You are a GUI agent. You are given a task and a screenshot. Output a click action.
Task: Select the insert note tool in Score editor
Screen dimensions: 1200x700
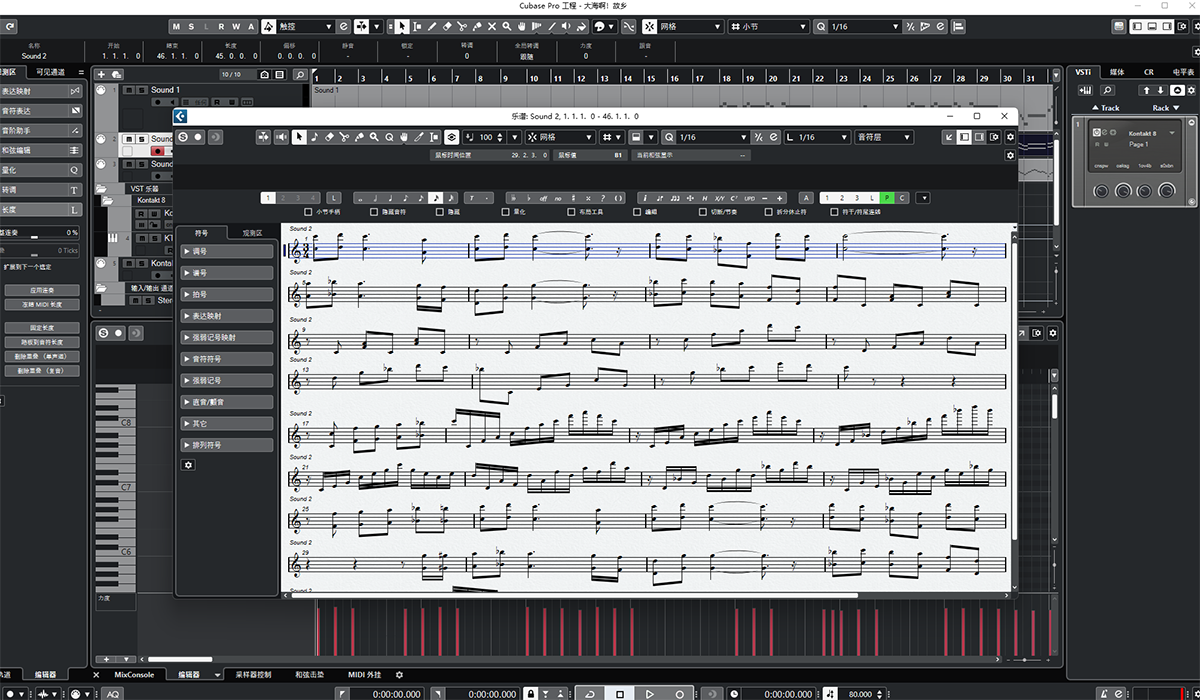click(x=314, y=137)
